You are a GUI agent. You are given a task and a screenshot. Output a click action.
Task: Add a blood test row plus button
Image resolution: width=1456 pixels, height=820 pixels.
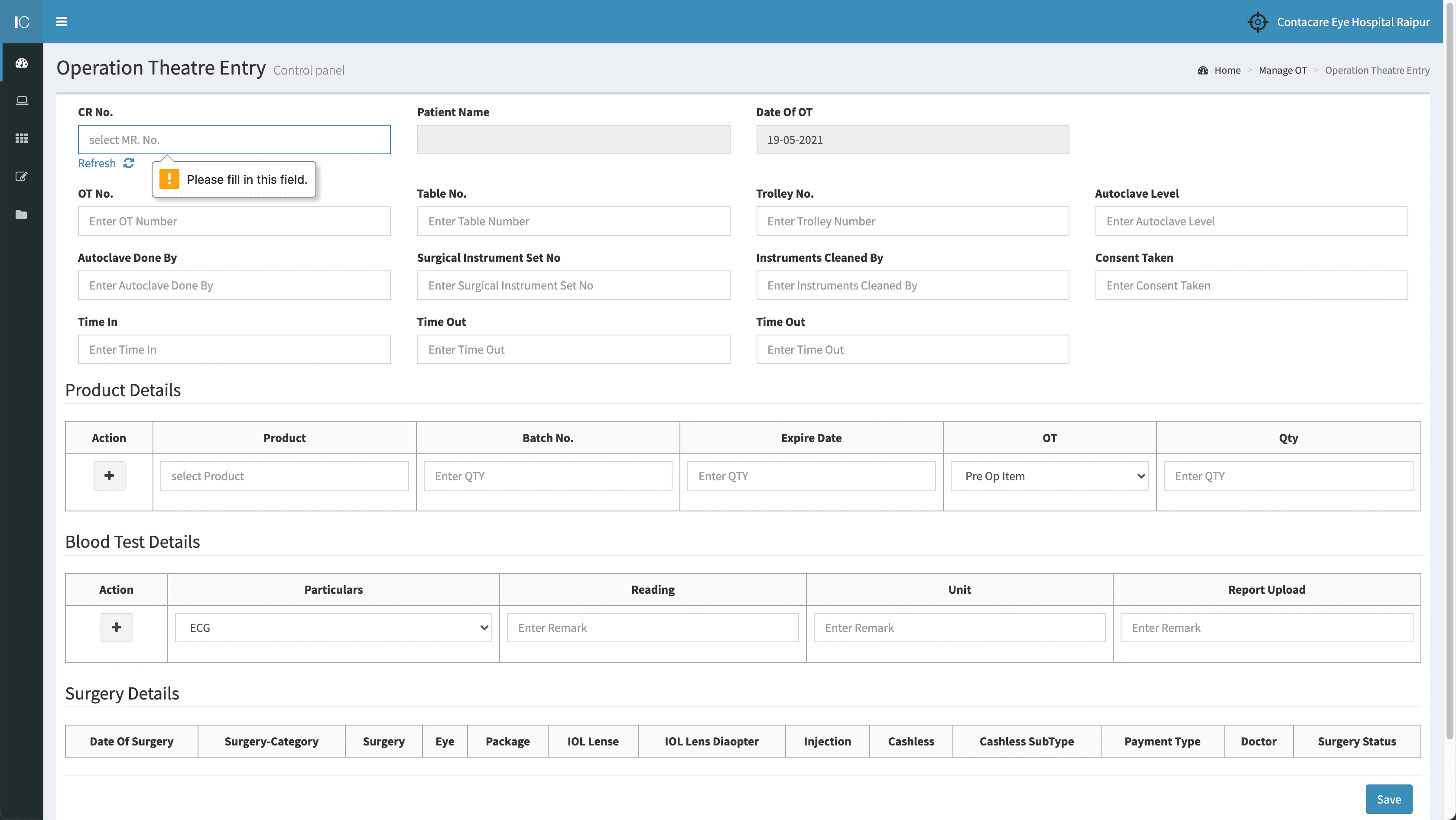click(x=117, y=627)
